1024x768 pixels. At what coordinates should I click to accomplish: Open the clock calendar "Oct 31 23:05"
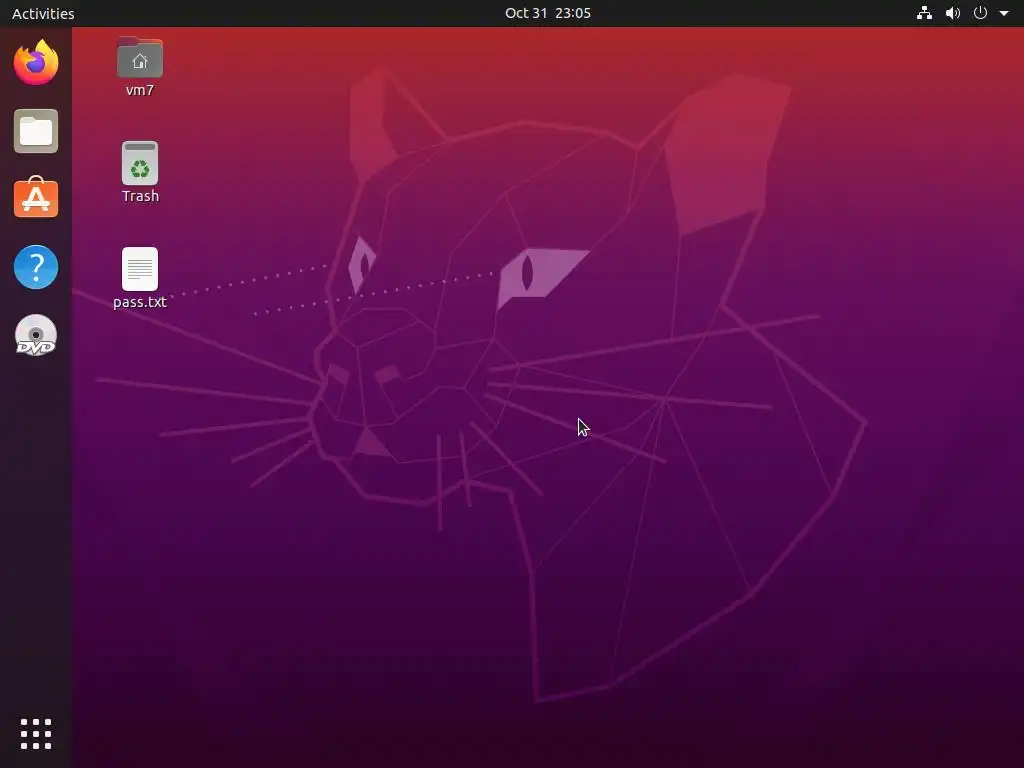tap(548, 13)
